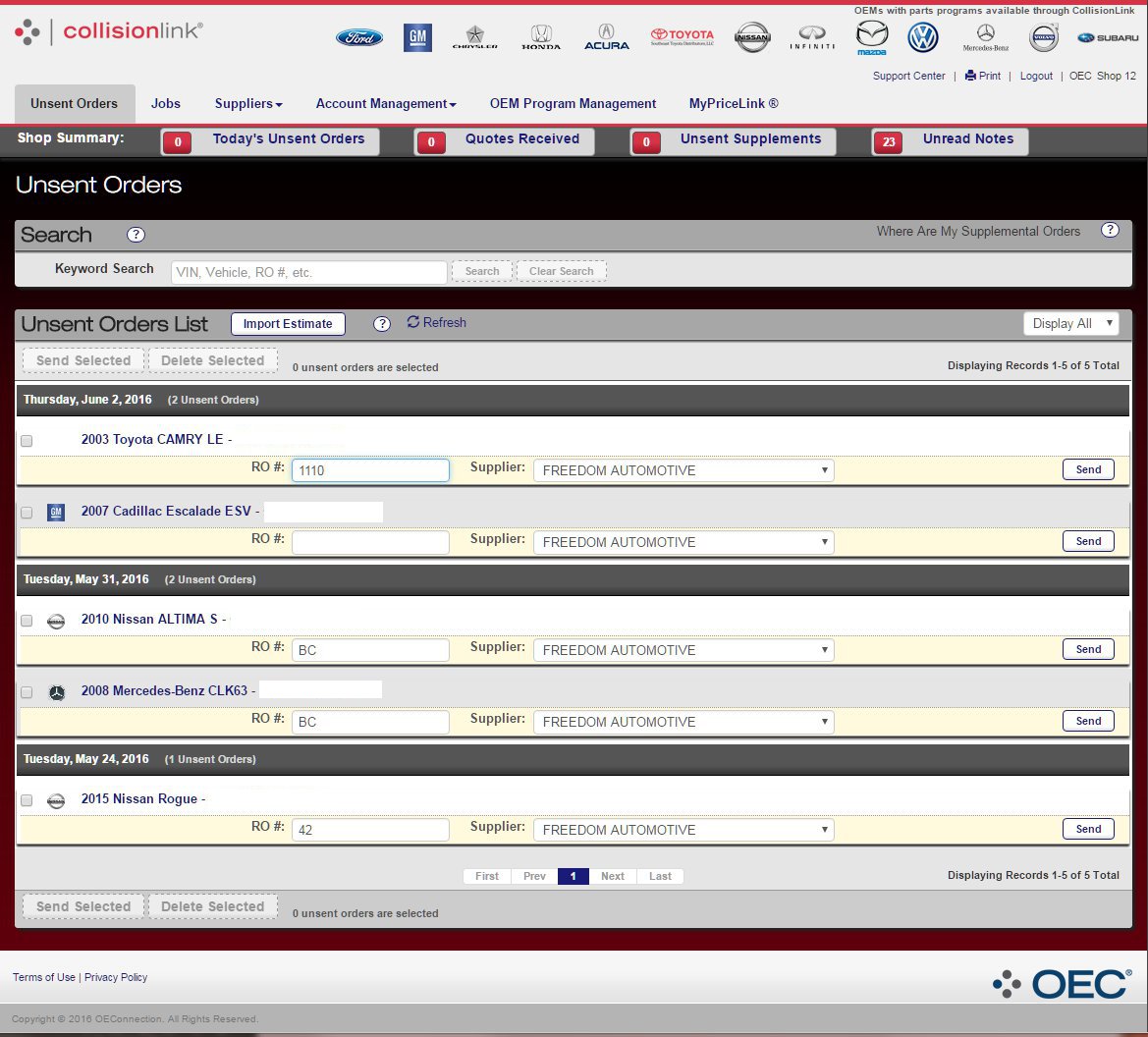Click the Subaru logo icon
This screenshot has height=1037, width=1148.
point(1108,37)
